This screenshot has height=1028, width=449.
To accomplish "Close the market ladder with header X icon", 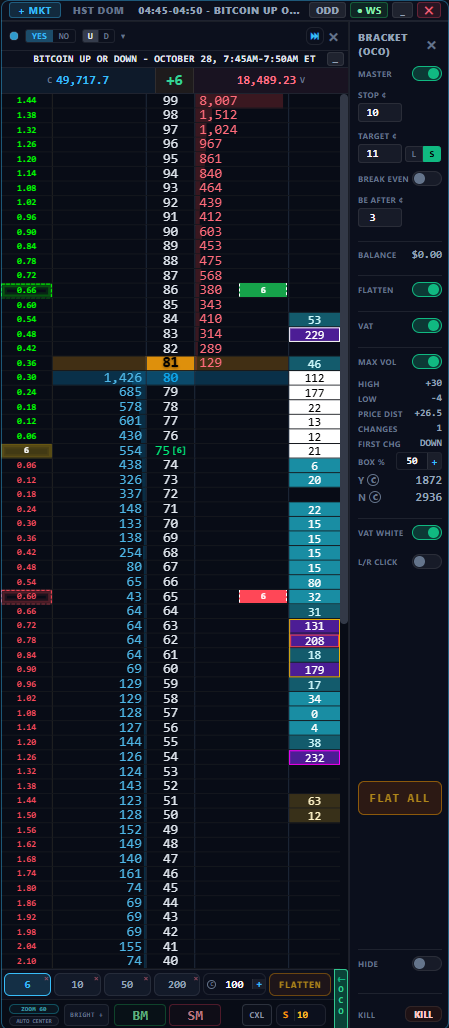I will point(334,37).
